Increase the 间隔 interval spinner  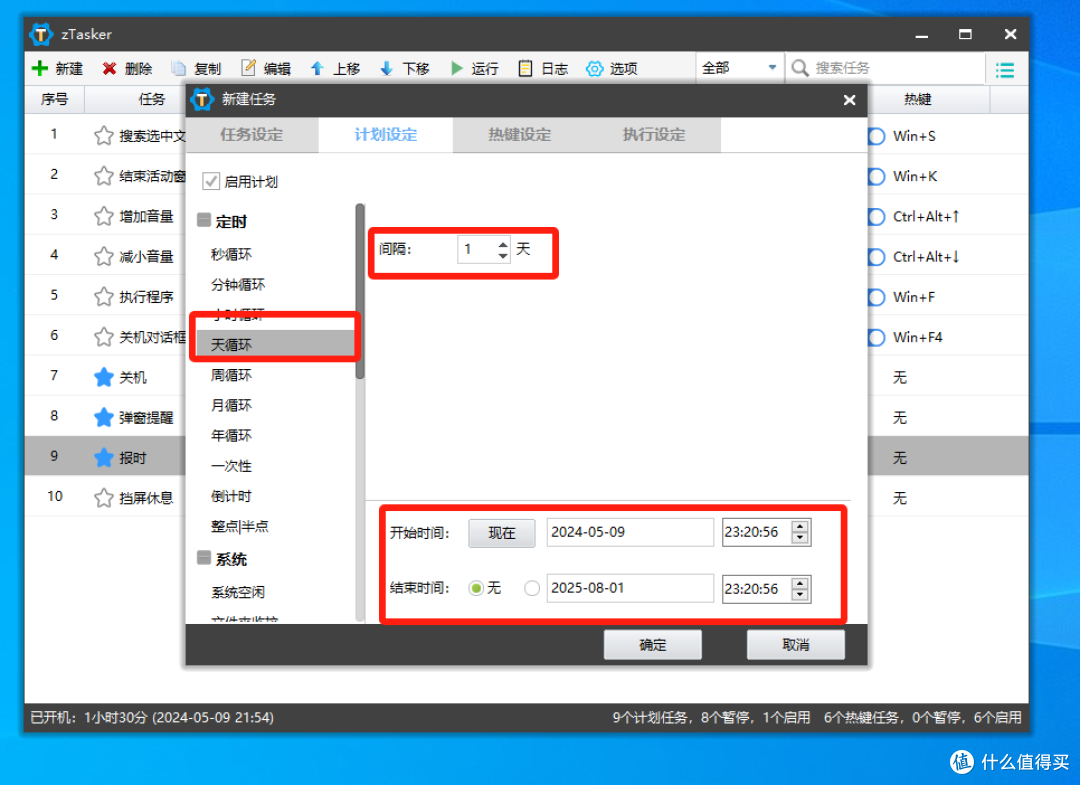point(503,244)
